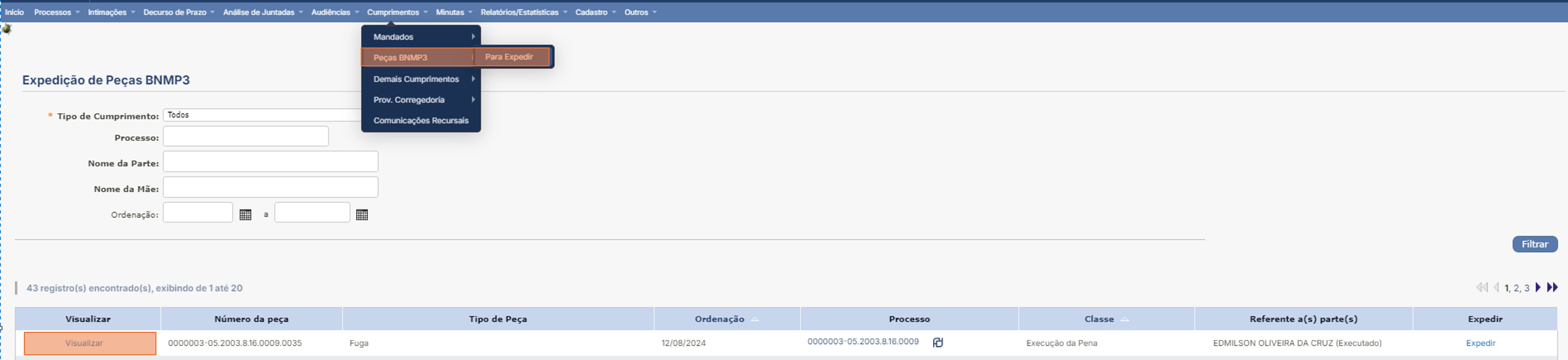This screenshot has height=360, width=1568.
Task: Click Expedição de Peças BNMP3 heading
Action: pos(106,80)
